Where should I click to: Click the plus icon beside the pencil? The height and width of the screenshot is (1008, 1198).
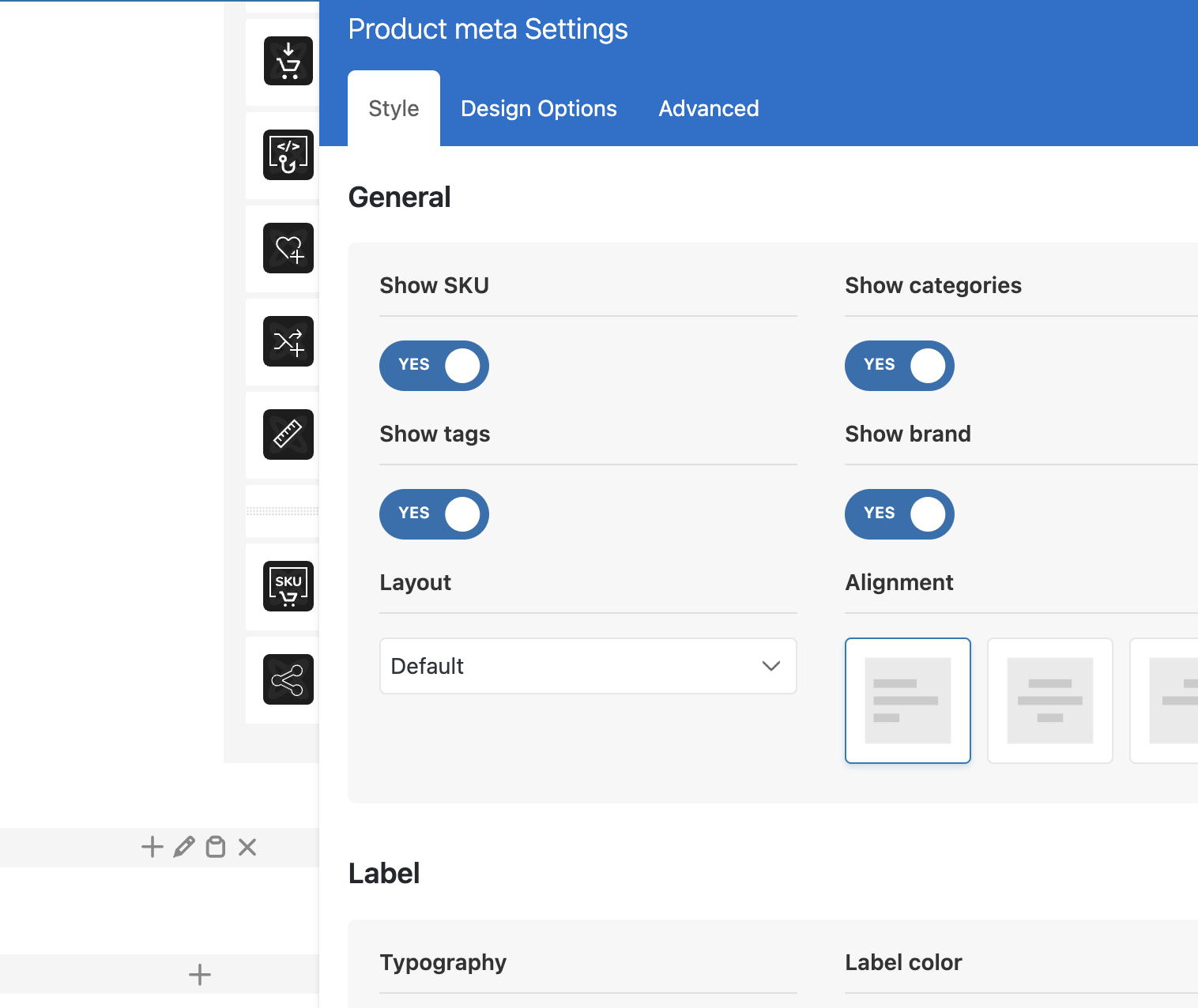152,848
